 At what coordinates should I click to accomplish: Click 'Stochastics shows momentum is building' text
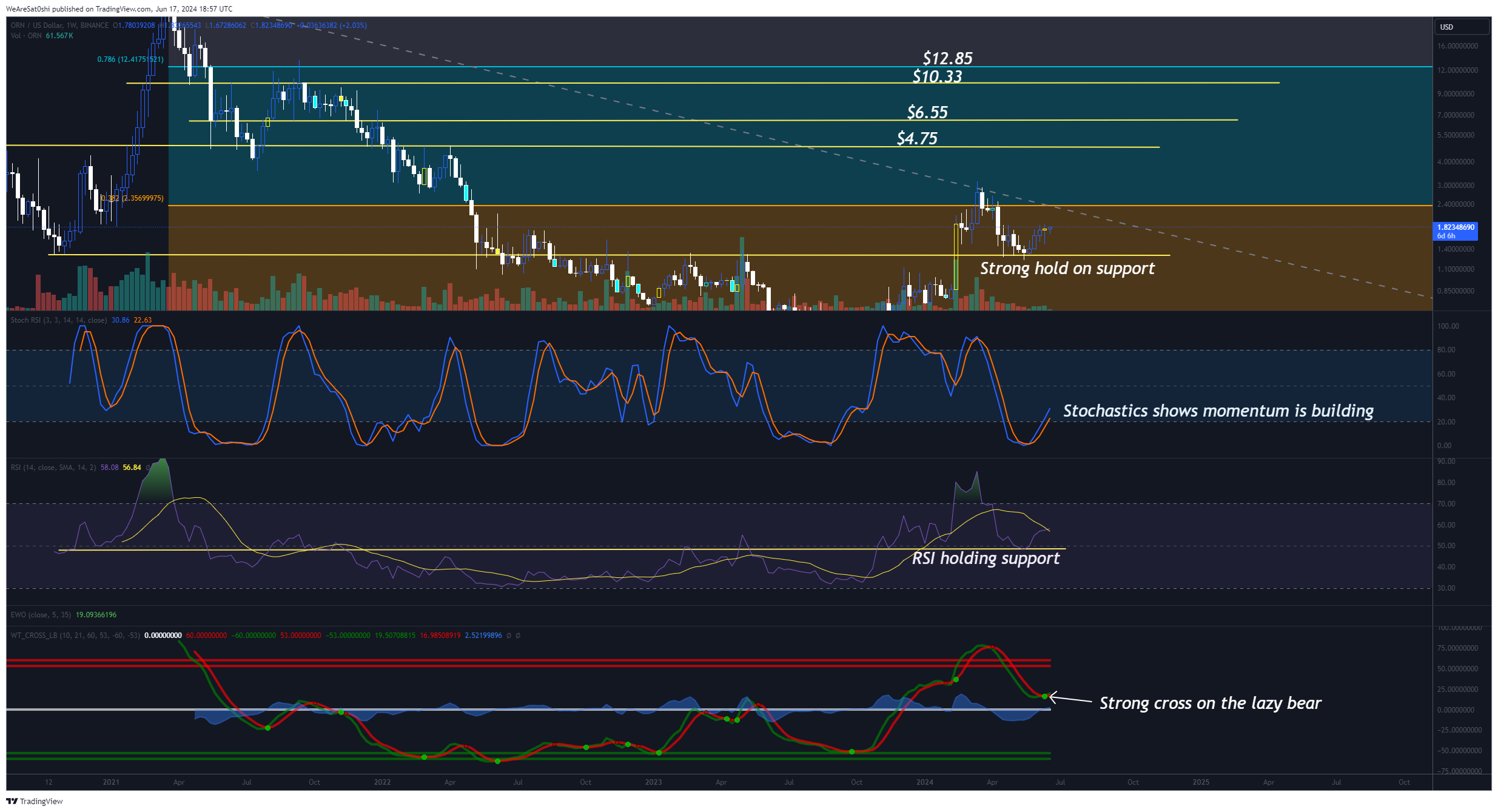(x=1218, y=411)
